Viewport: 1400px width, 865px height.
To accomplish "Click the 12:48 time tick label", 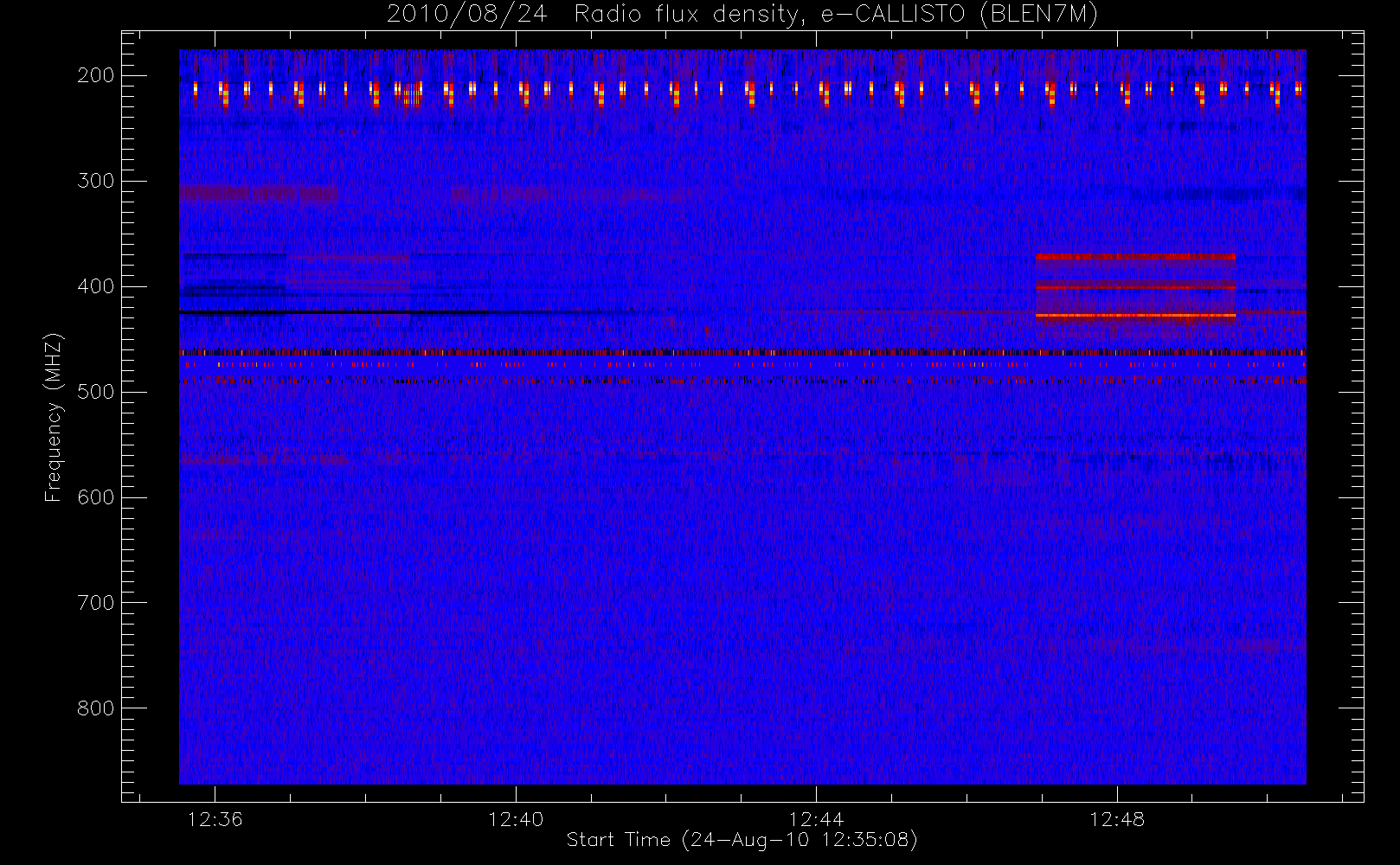I will click(x=1117, y=818).
